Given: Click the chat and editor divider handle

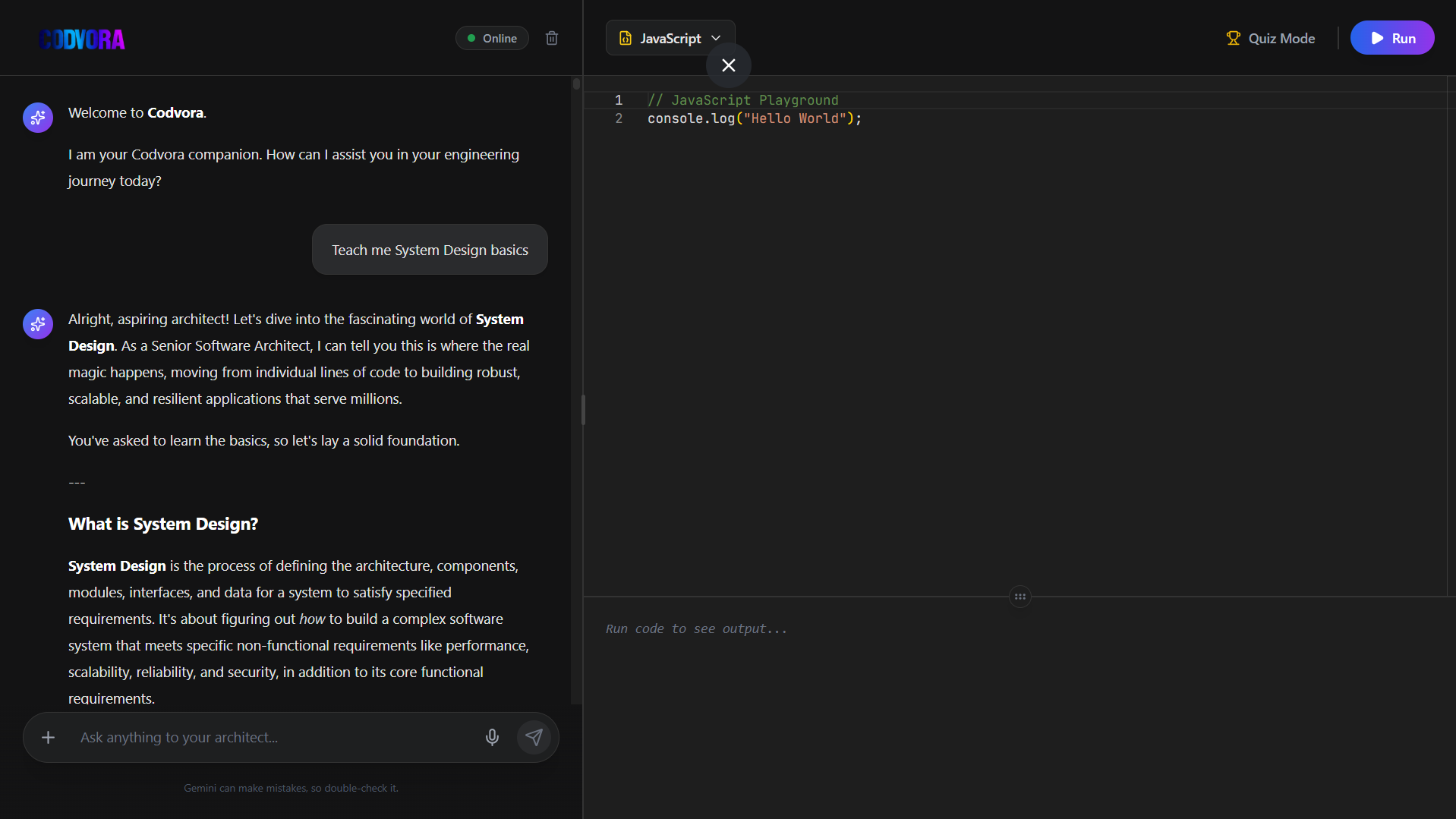Looking at the screenshot, I should point(583,410).
